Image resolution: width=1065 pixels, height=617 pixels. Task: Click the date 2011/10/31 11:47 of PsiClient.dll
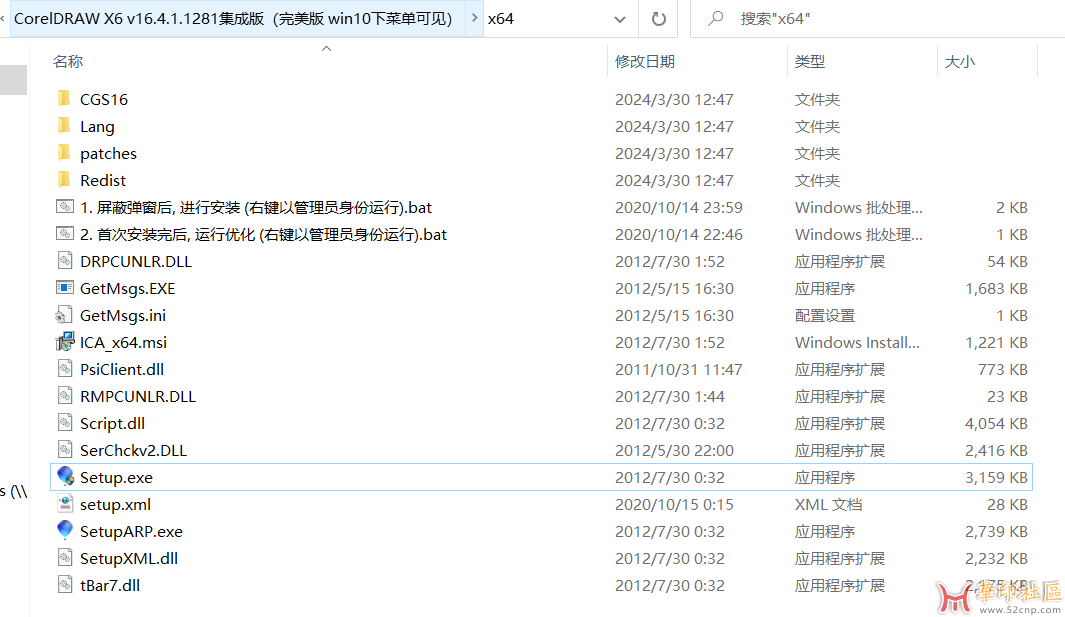tap(679, 369)
